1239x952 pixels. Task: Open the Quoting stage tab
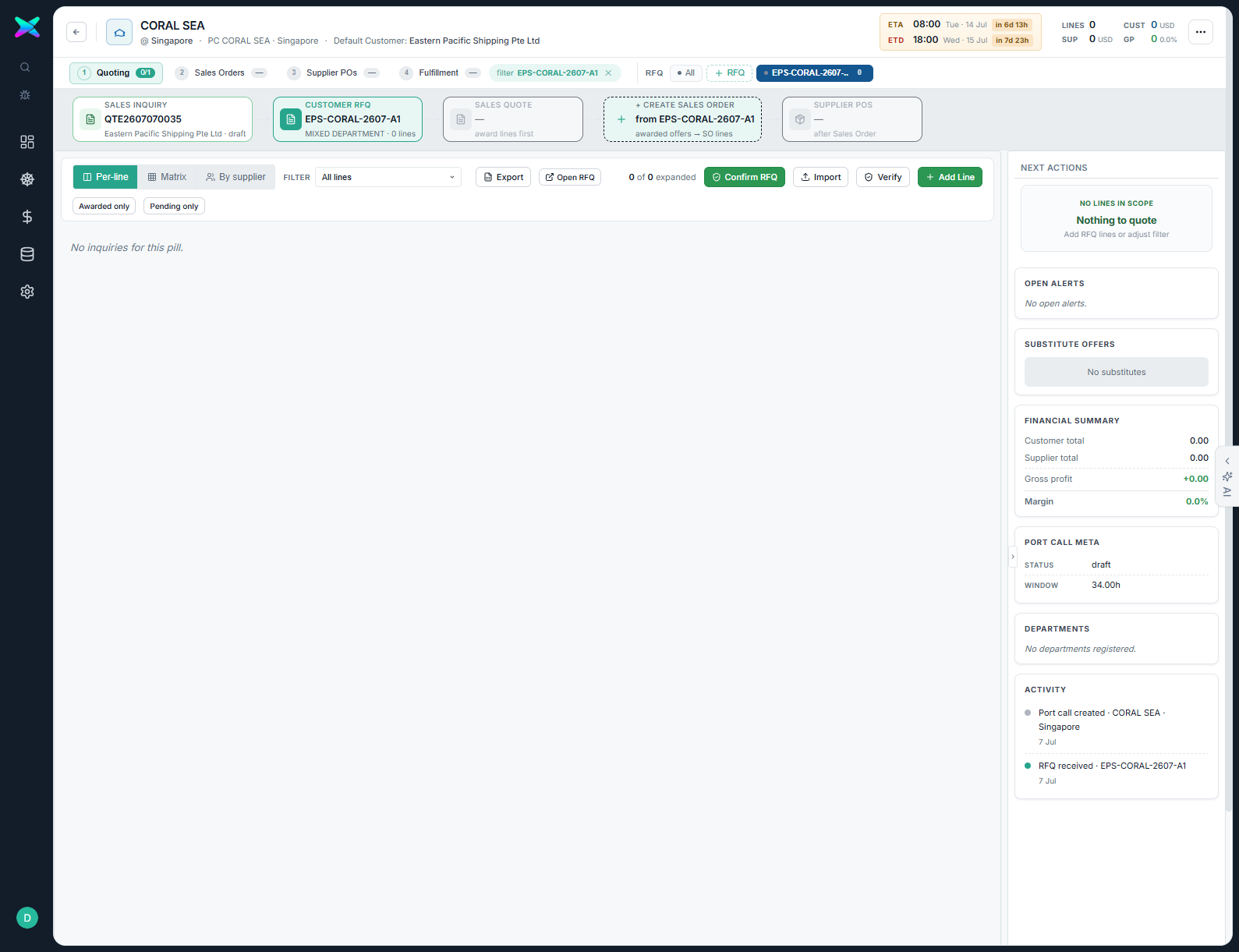(x=116, y=73)
